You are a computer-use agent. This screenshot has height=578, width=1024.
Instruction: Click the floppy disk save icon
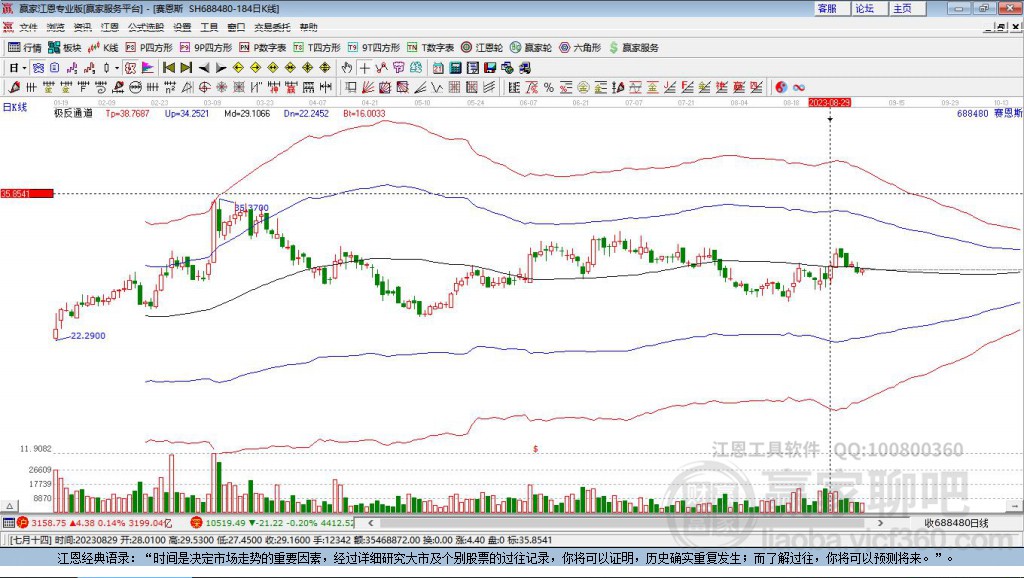point(490,68)
